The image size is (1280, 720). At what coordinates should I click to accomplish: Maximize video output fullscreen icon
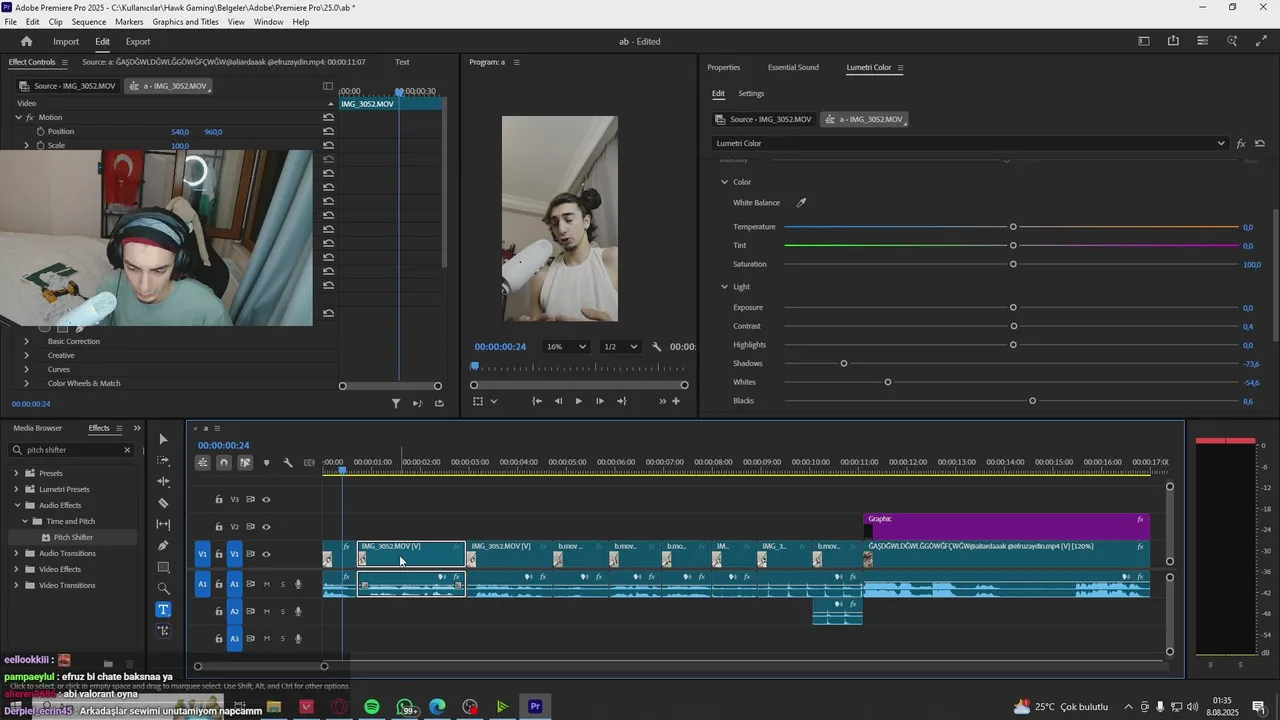coord(1261,41)
